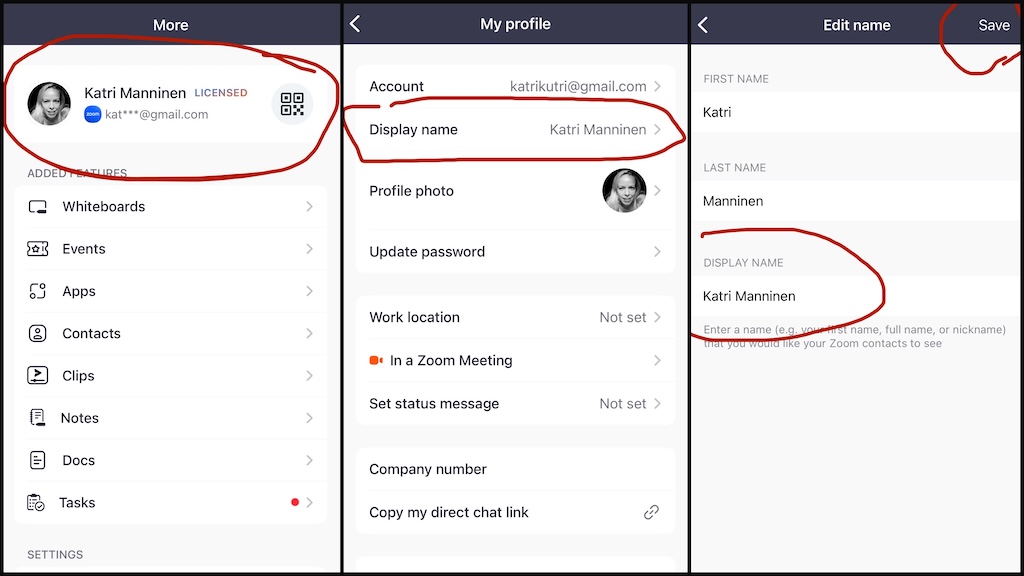Click Katri Manninen name in More panel
1024x576 pixels.
click(135, 93)
